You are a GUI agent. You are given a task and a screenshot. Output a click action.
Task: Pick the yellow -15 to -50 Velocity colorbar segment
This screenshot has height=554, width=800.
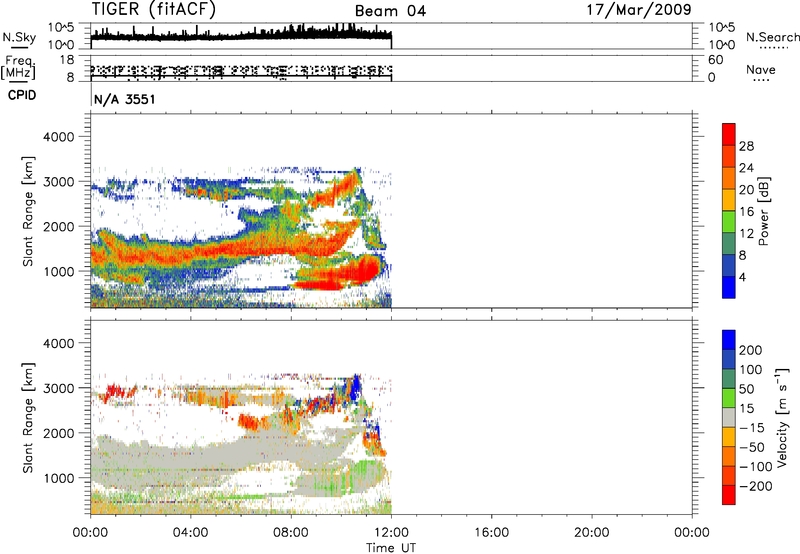pos(729,437)
